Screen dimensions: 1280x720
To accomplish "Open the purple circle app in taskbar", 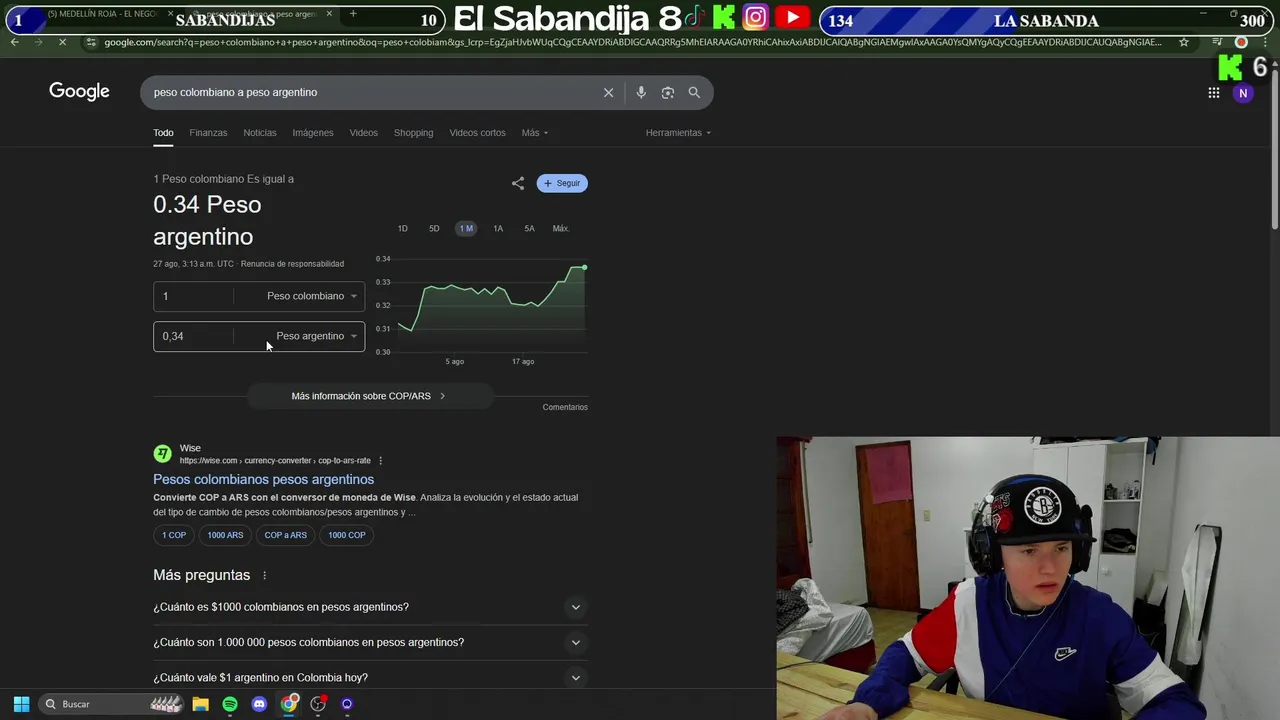I will pyautogui.click(x=347, y=704).
